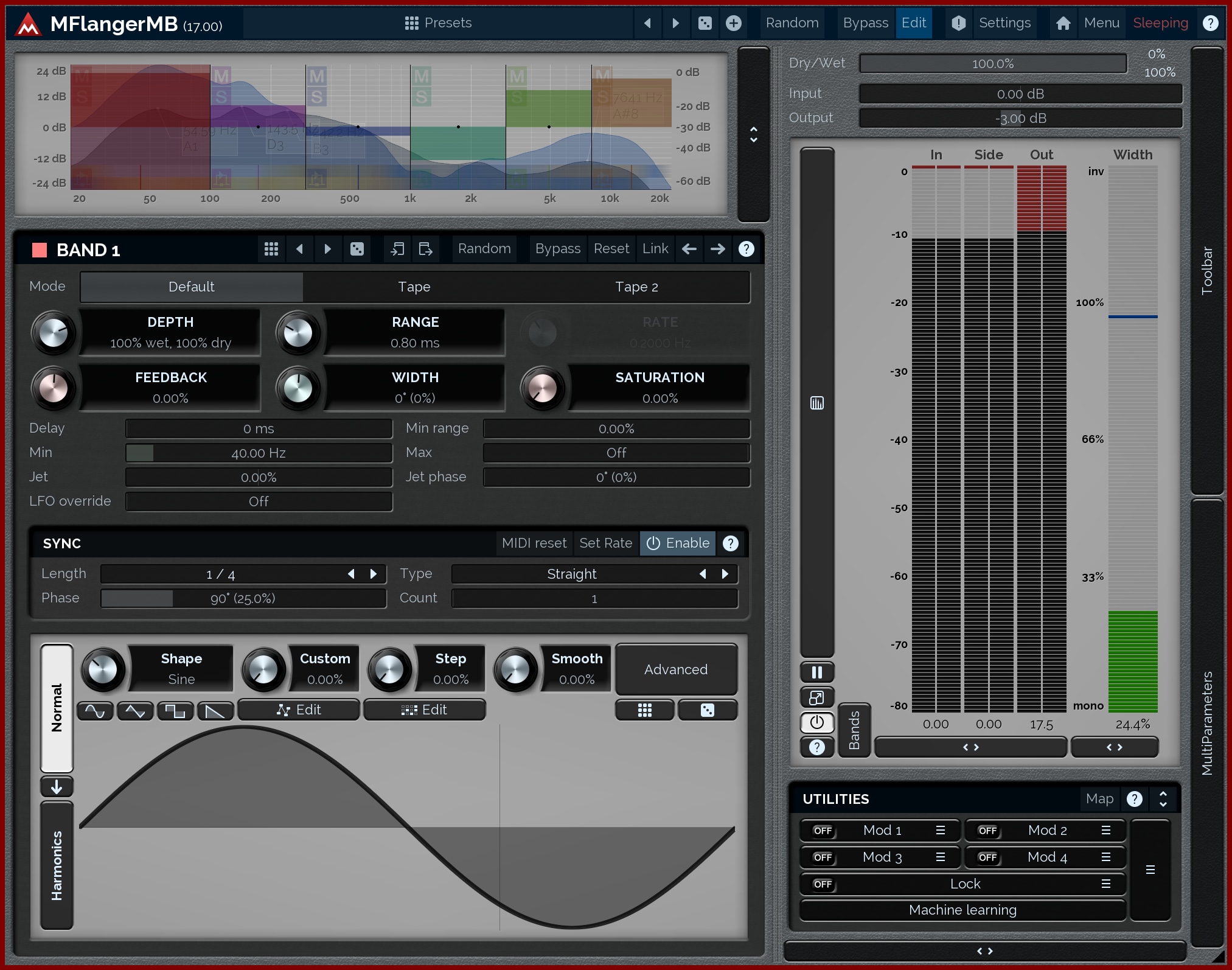Collapse the Utilities panel with the arrows
Screen dimensions: 1232x970
point(1163,799)
